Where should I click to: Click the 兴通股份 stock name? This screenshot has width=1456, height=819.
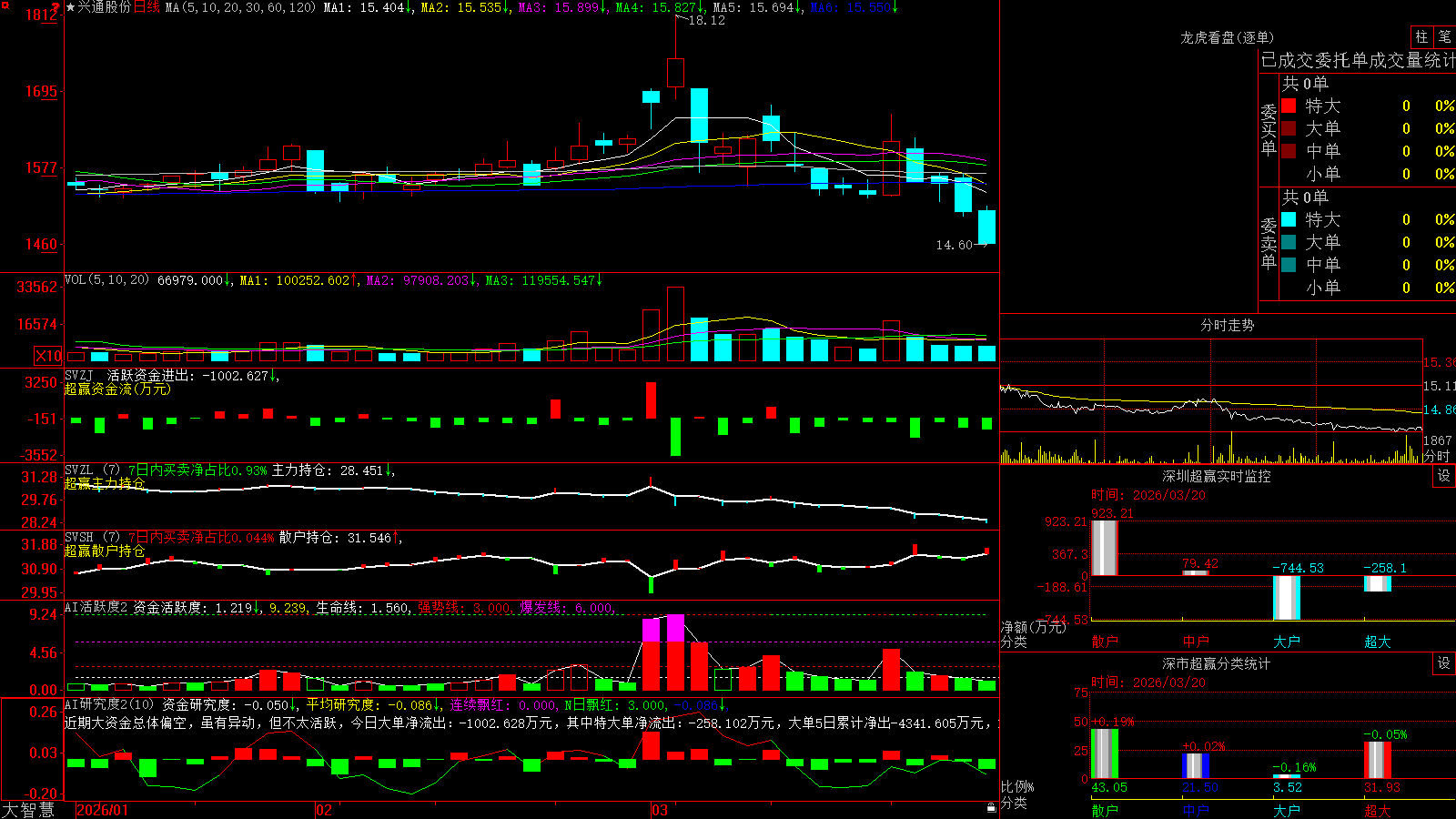pyautogui.click(x=104, y=7)
